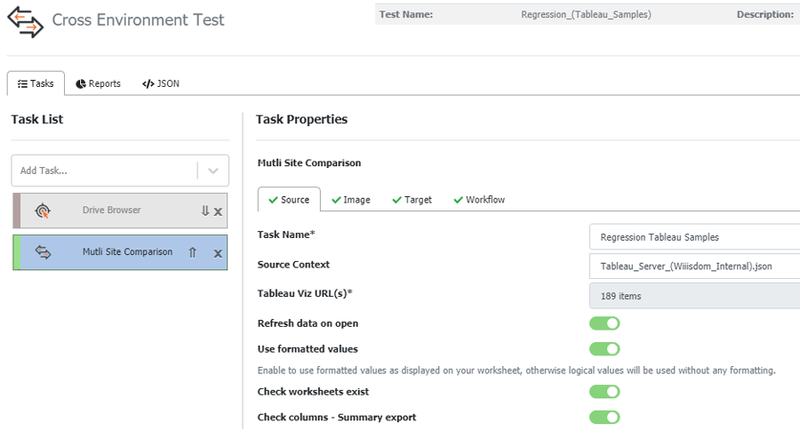The image size is (800, 429).
Task: Click the Cross Environment Test title text
Action: [138, 20]
